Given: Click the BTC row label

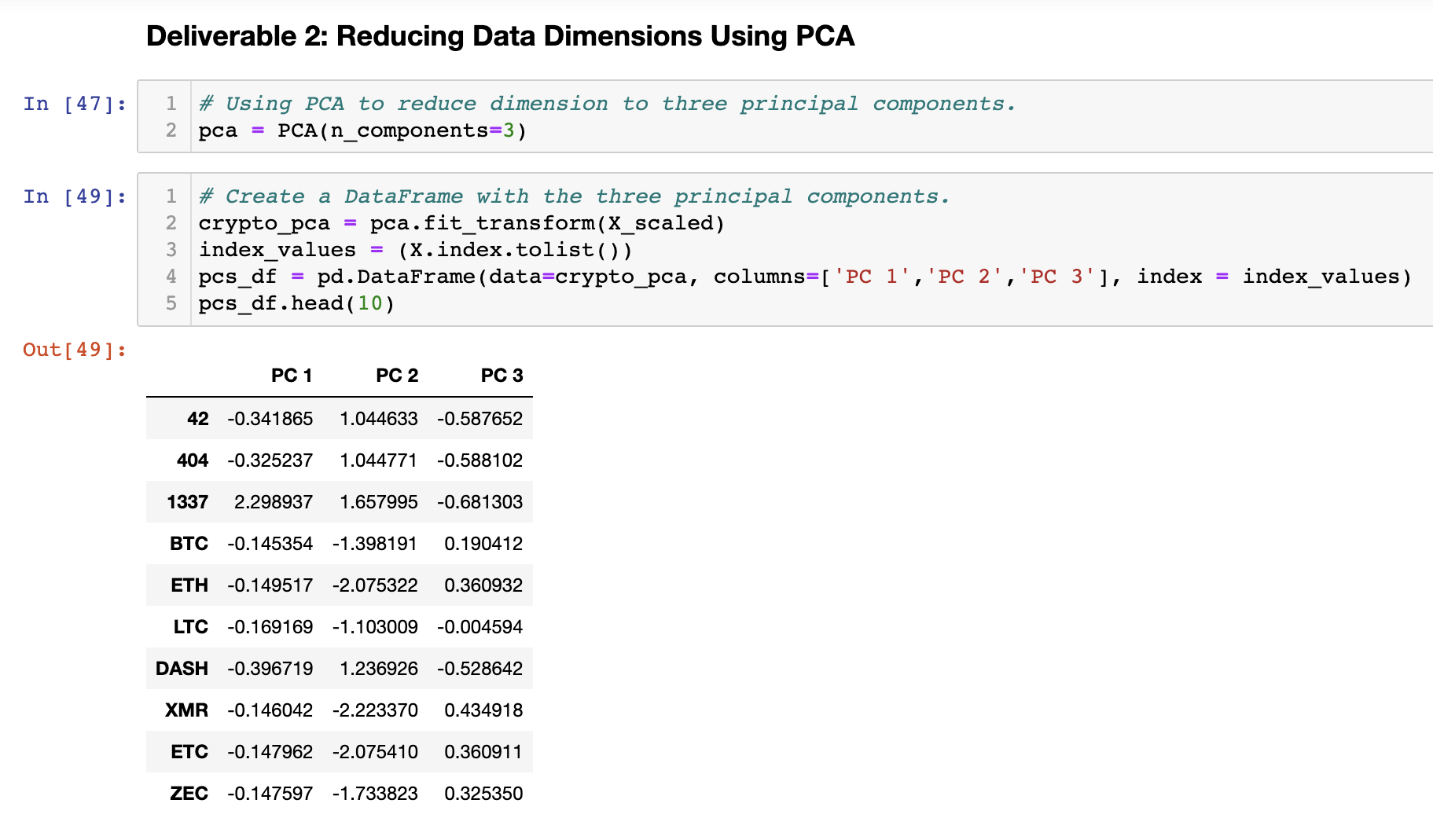Looking at the screenshot, I should tap(189, 544).
